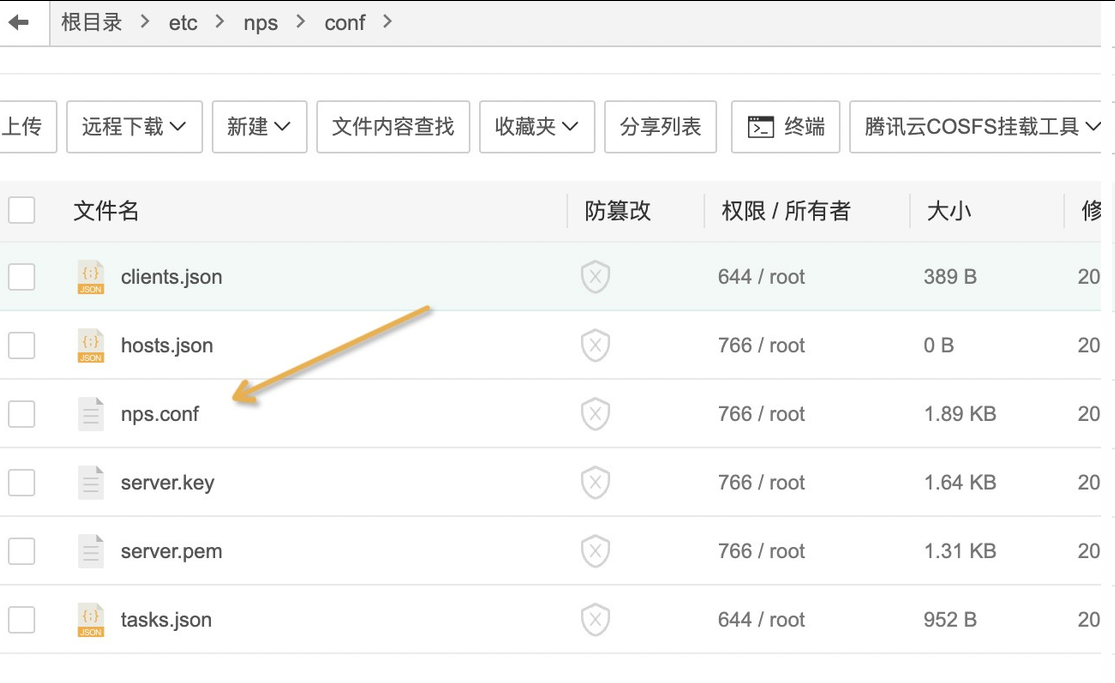Toggle tamper-proof shield for hosts.json
Screen dimensions: 1115x683
(595, 345)
